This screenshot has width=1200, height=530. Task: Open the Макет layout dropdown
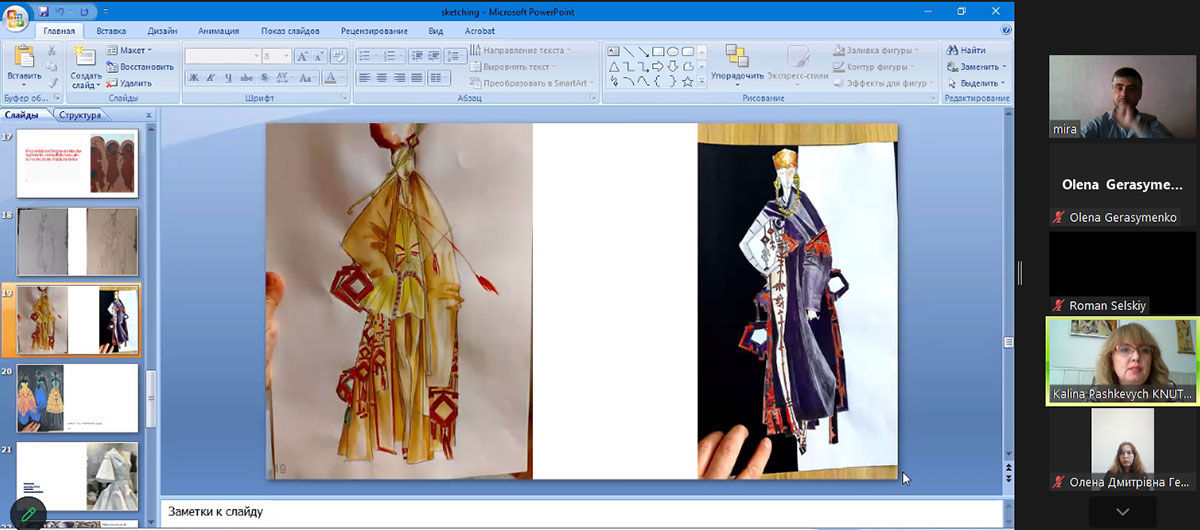tap(130, 51)
